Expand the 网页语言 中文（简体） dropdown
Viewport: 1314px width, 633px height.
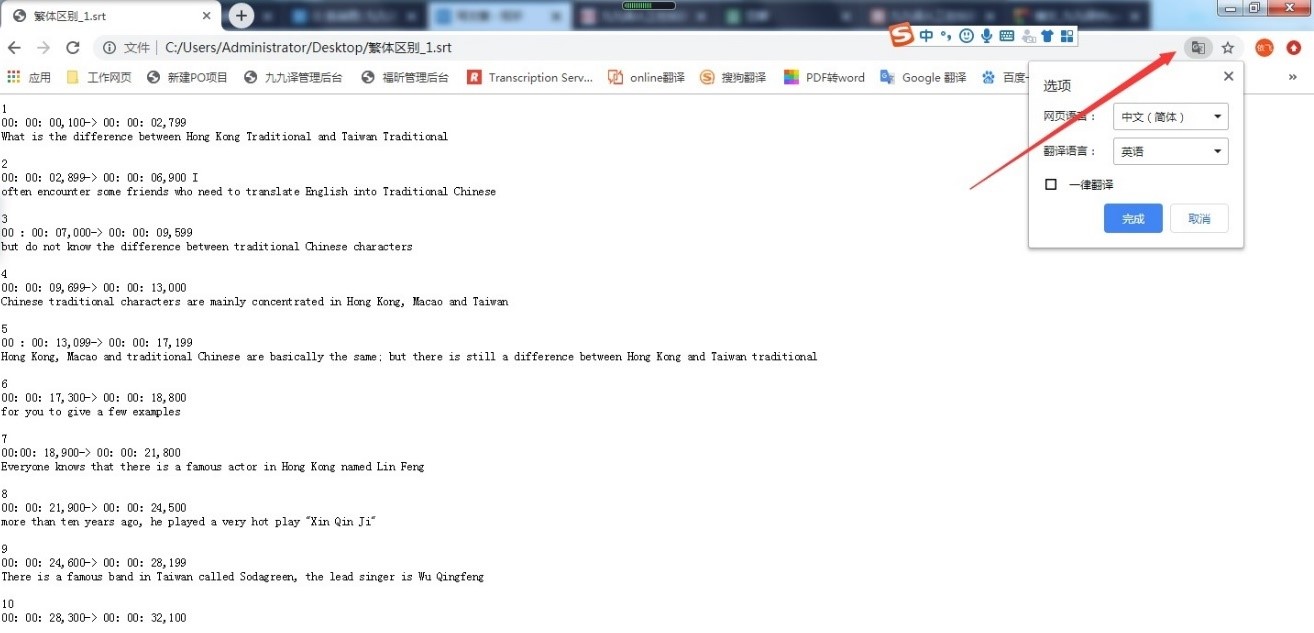(x=1170, y=117)
